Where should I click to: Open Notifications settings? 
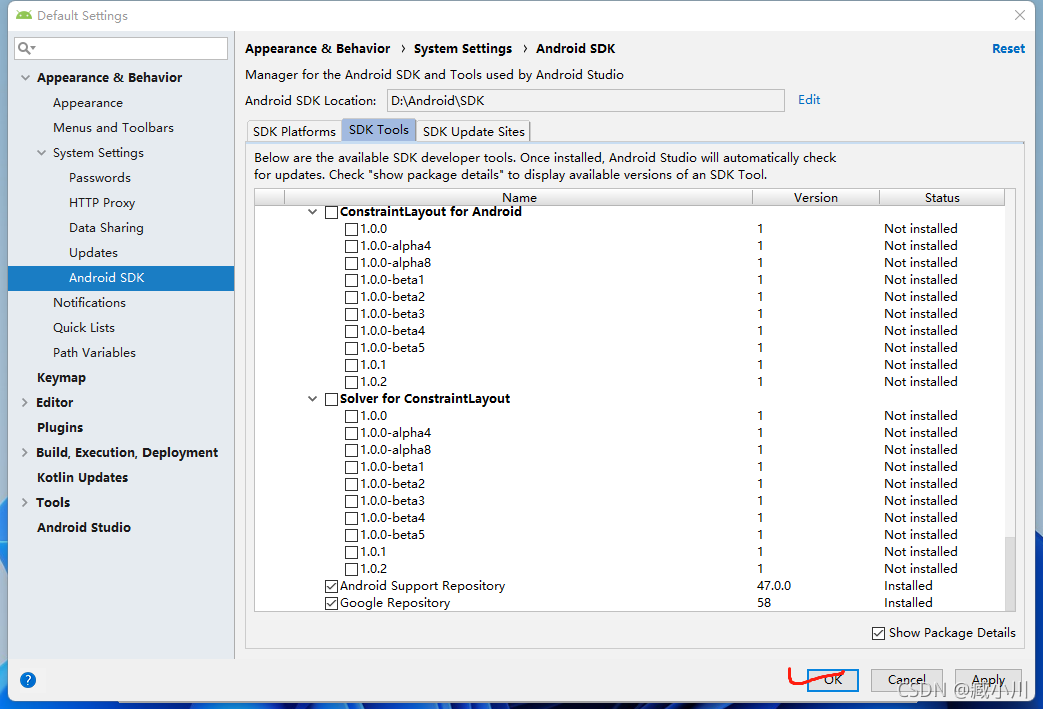coord(89,303)
